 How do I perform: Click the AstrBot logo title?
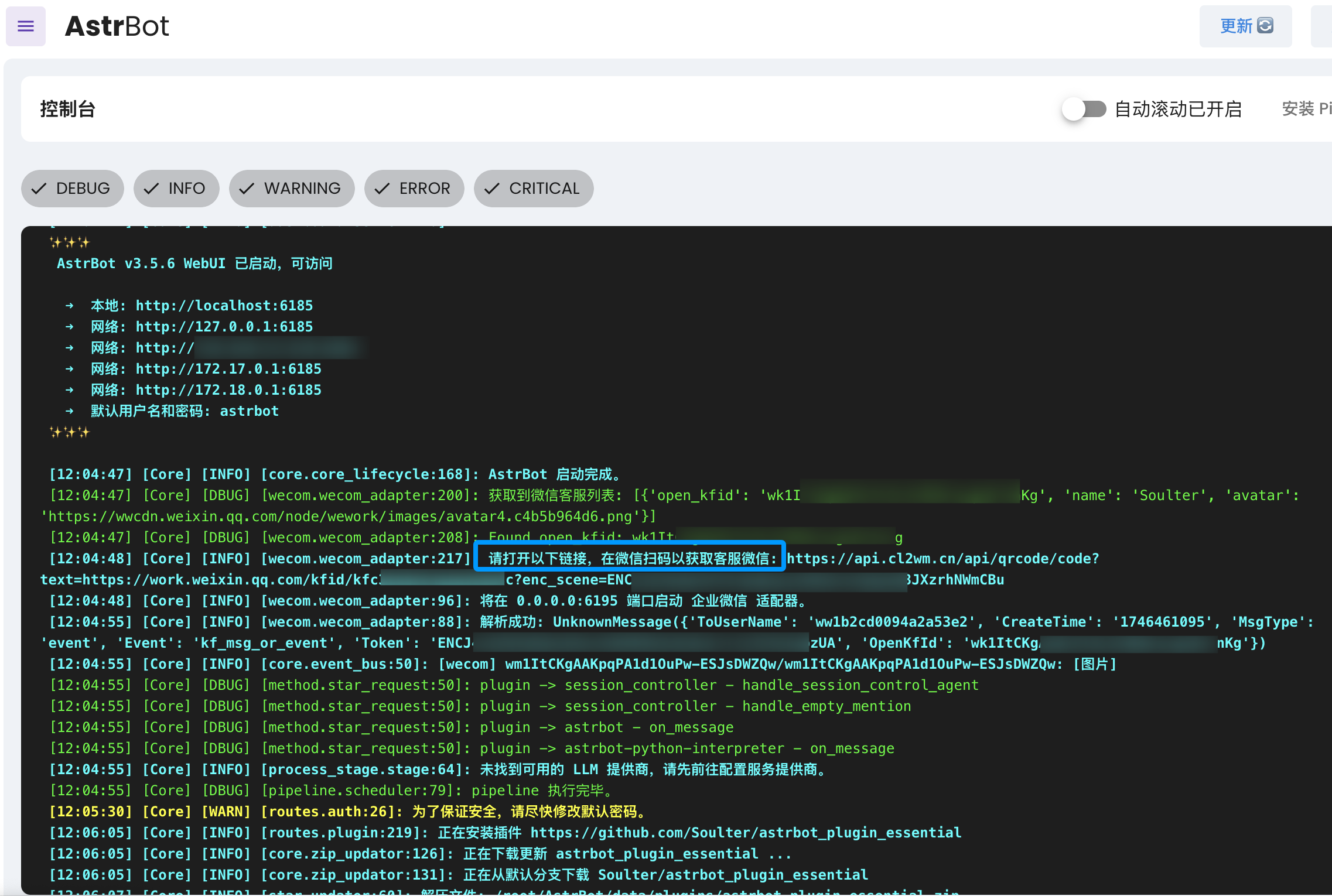point(117,26)
